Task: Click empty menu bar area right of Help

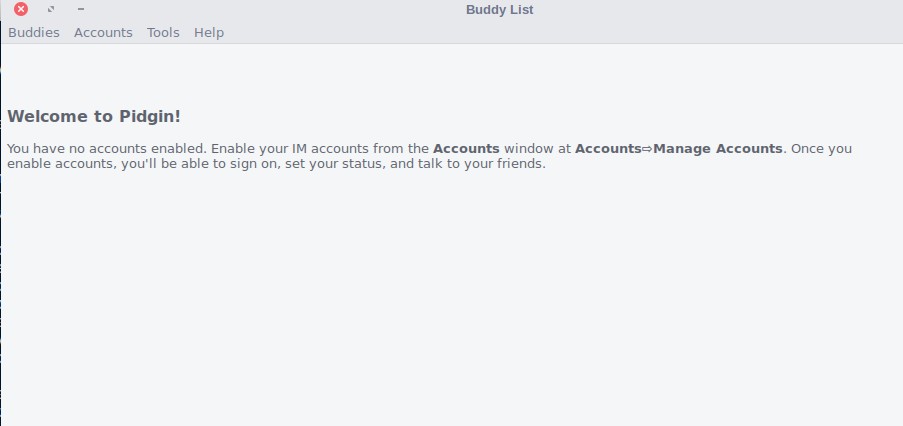Action: point(550,33)
